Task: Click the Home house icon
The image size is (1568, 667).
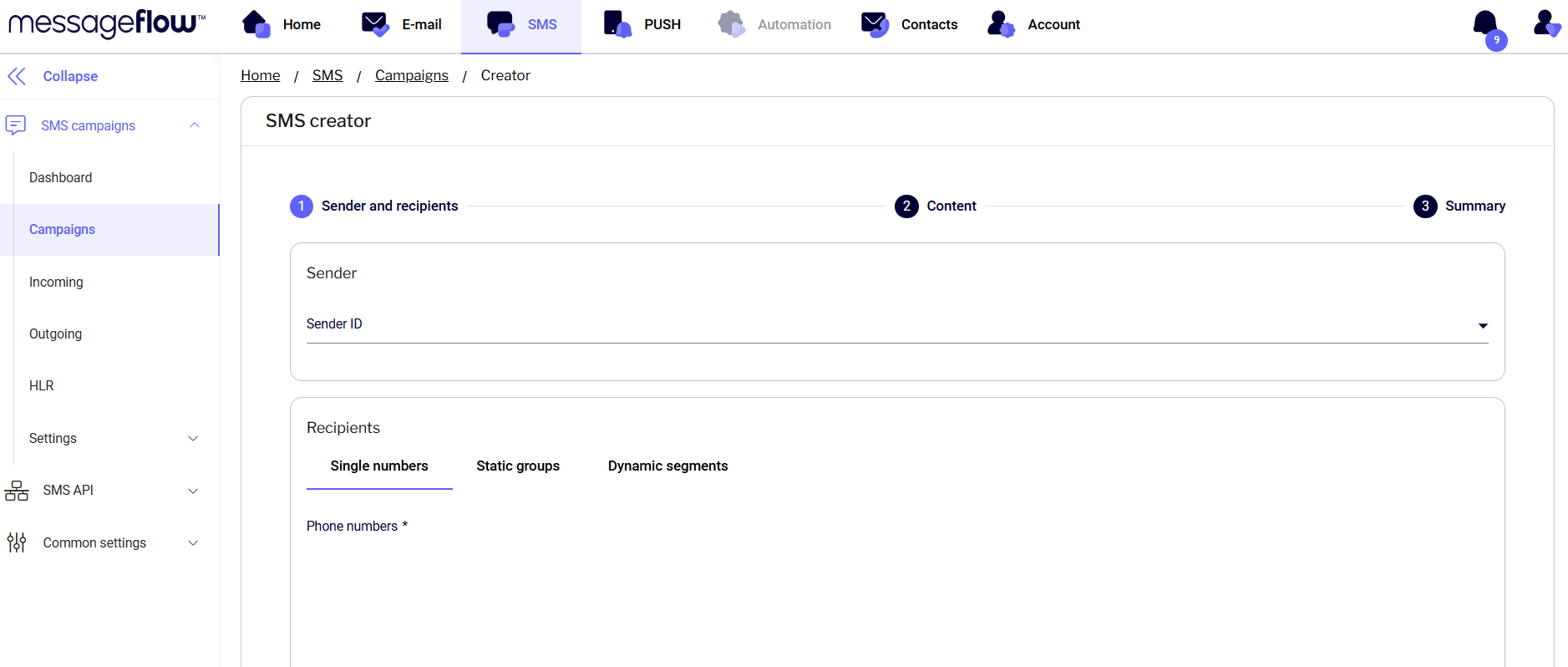Action: pos(256,24)
